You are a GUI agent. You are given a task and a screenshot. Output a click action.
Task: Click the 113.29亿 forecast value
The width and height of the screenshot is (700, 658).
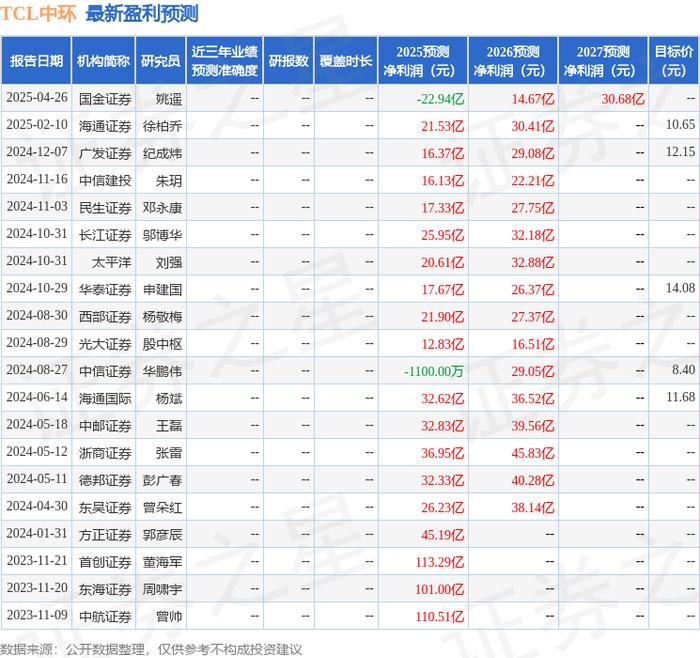[x=440, y=562]
